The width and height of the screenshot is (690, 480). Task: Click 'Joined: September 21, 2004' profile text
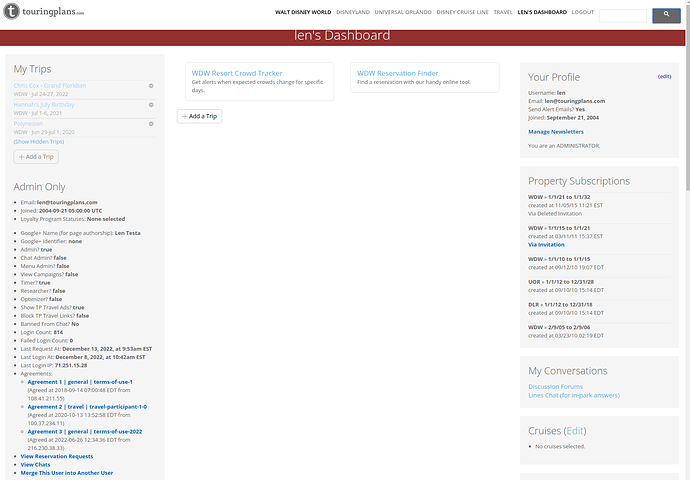(563, 118)
